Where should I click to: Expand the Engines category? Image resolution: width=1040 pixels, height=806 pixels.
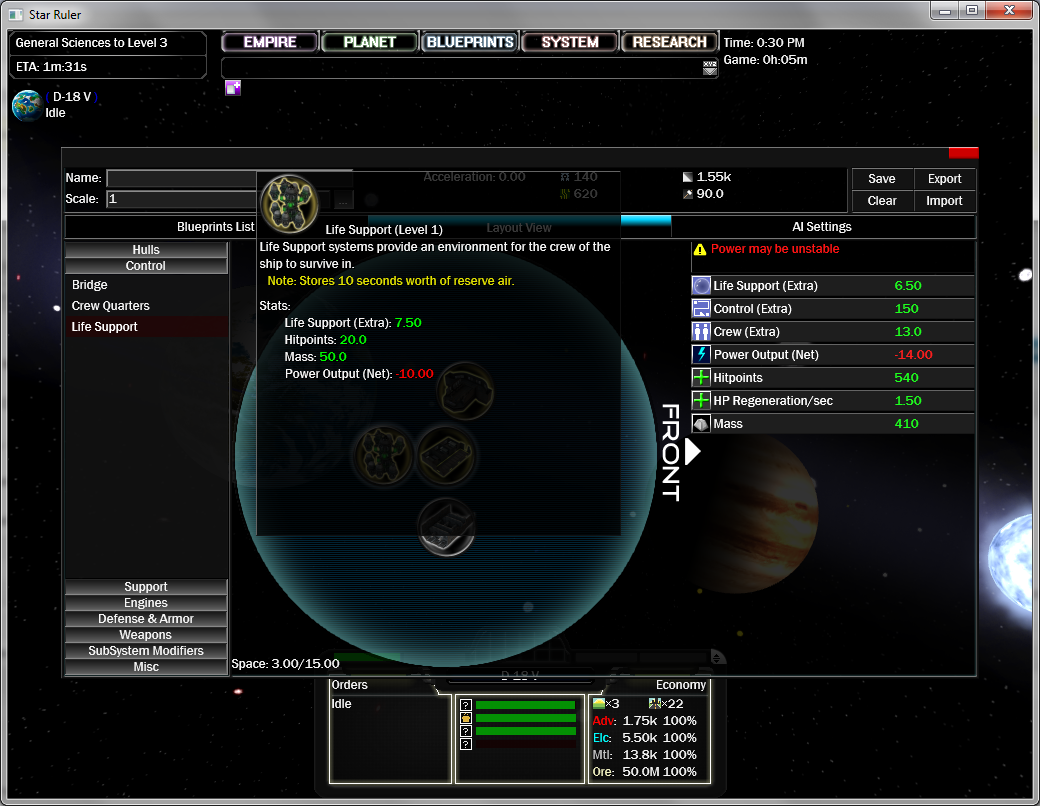[x=146, y=602]
